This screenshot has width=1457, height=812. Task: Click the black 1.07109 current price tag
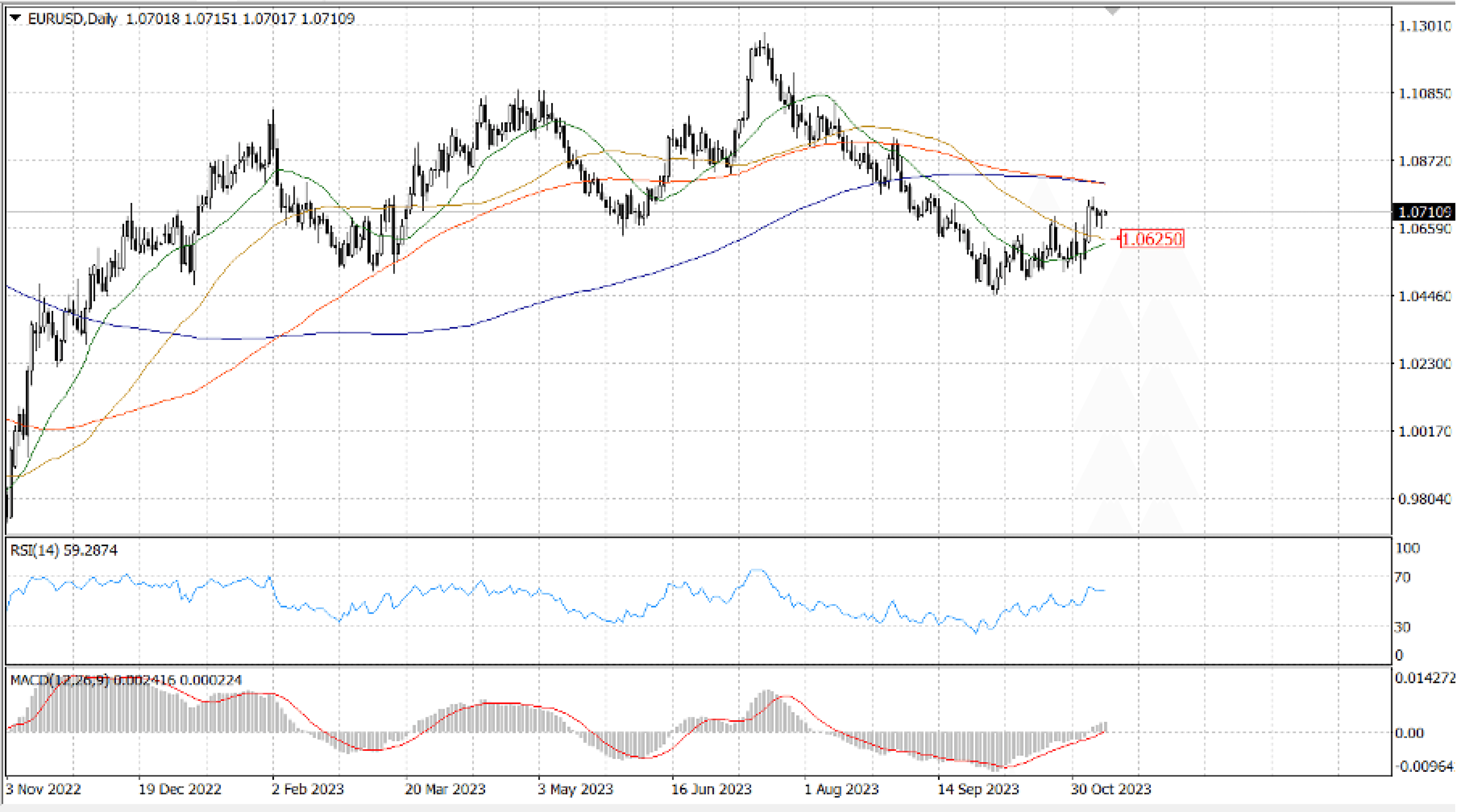coord(1424,212)
